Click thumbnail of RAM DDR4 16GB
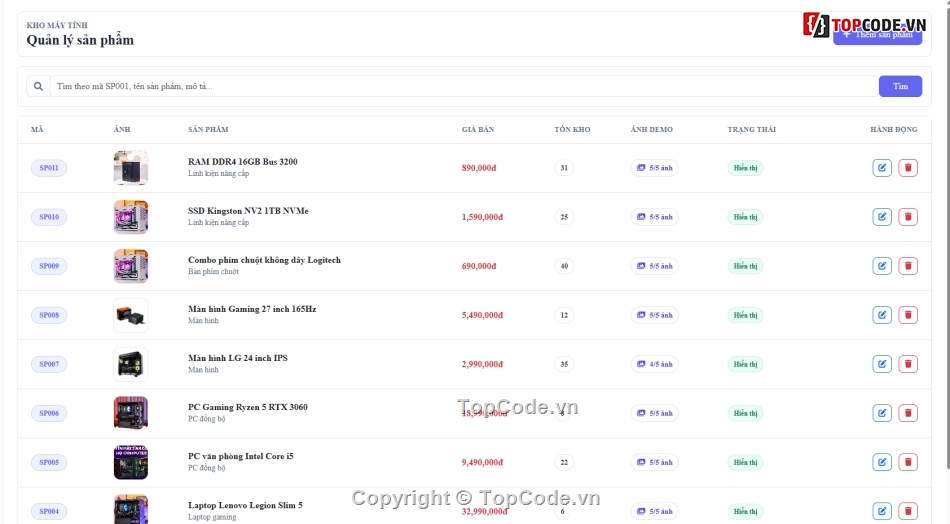 coord(131,168)
